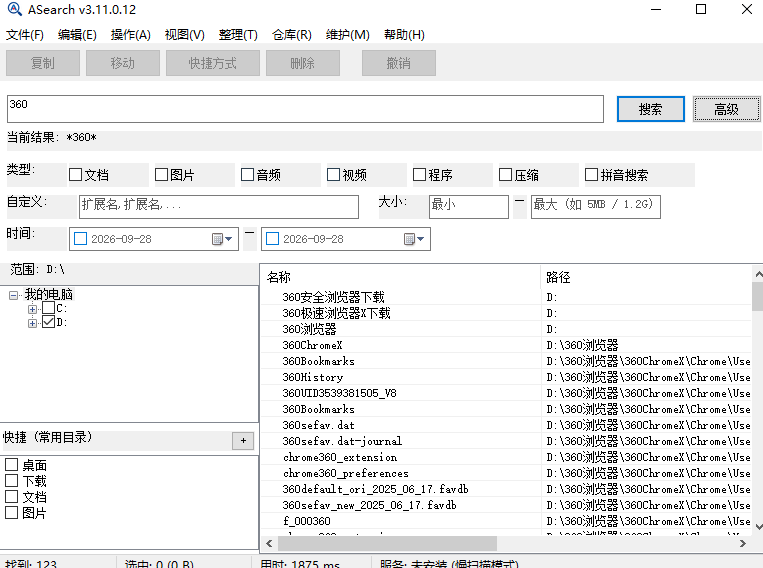This screenshot has height=568, width=763.
Task: Add a shortcut folder with plus button
Action: [243, 440]
